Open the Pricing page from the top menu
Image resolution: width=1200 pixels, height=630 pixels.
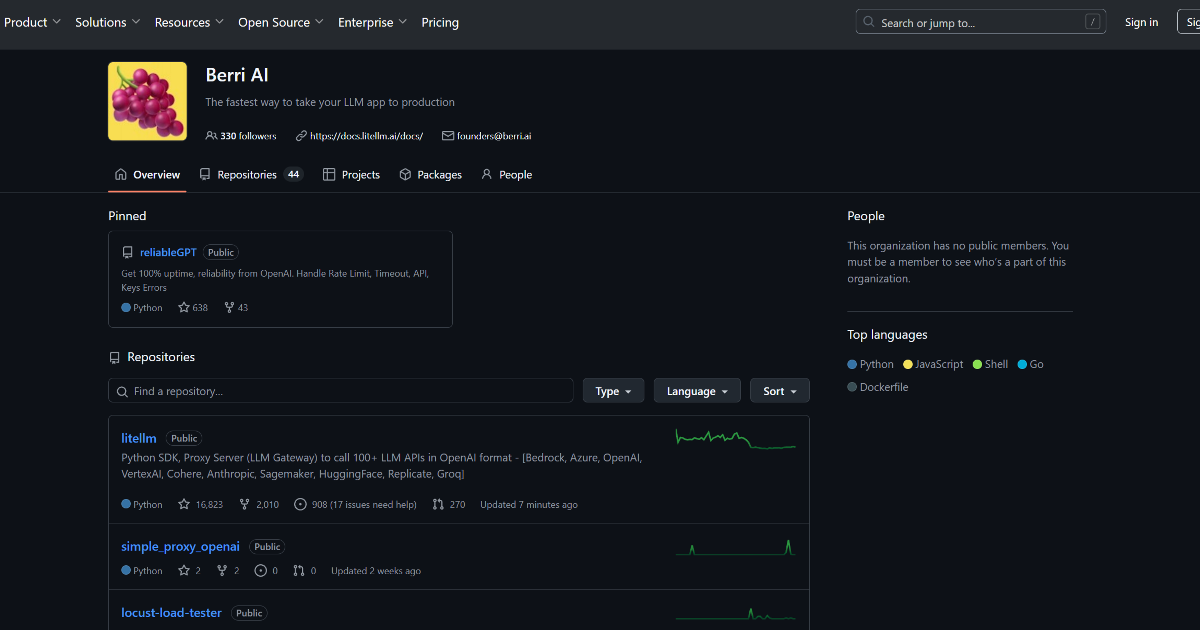point(440,21)
